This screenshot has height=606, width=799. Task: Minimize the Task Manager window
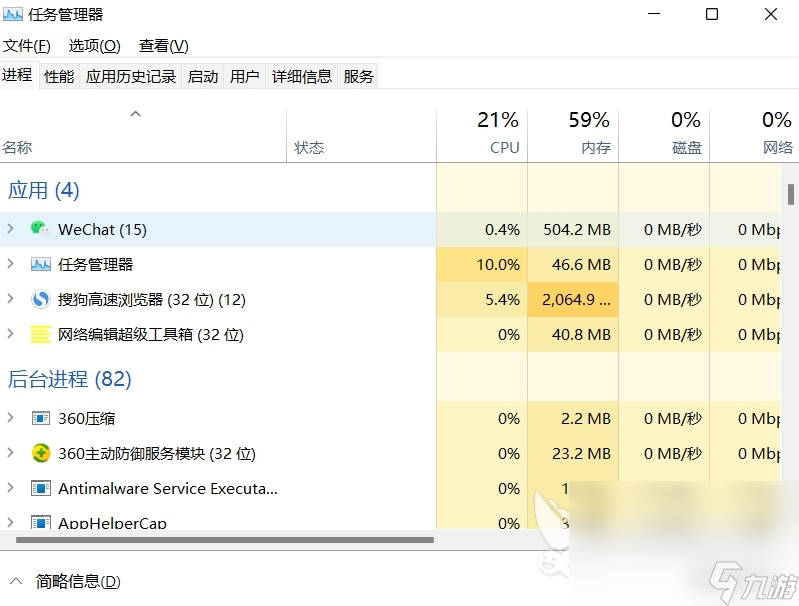point(654,14)
